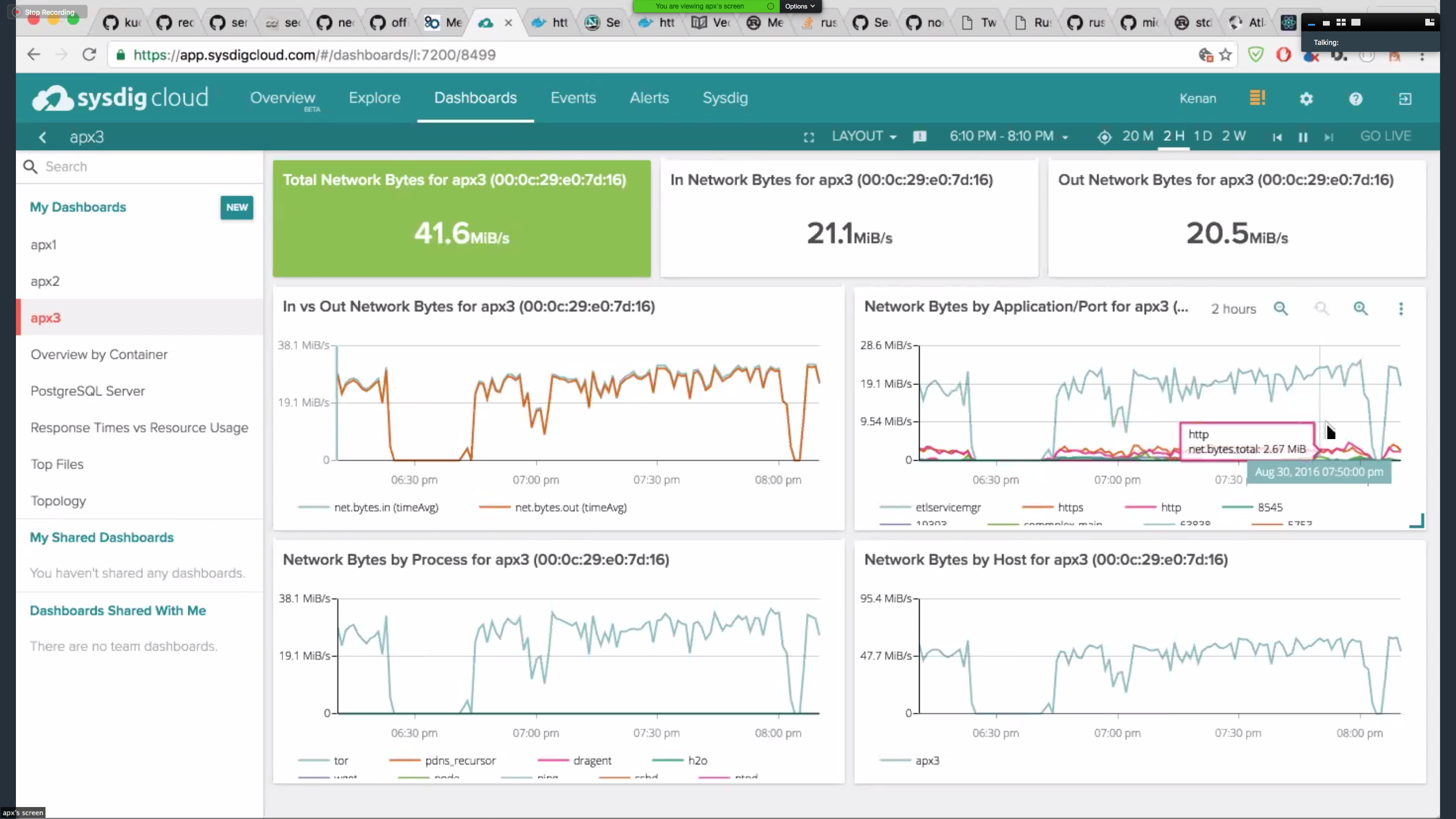Switch to the Explore tab

pos(374,98)
